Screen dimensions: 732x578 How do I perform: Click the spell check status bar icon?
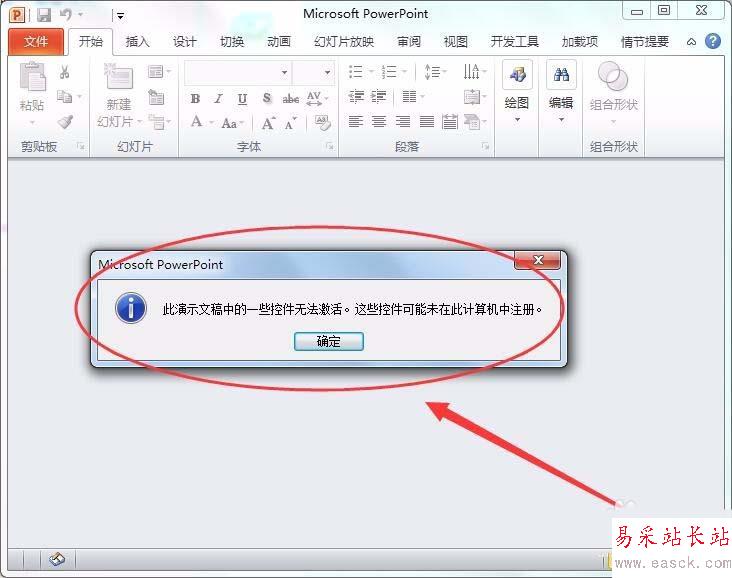point(57,559)
